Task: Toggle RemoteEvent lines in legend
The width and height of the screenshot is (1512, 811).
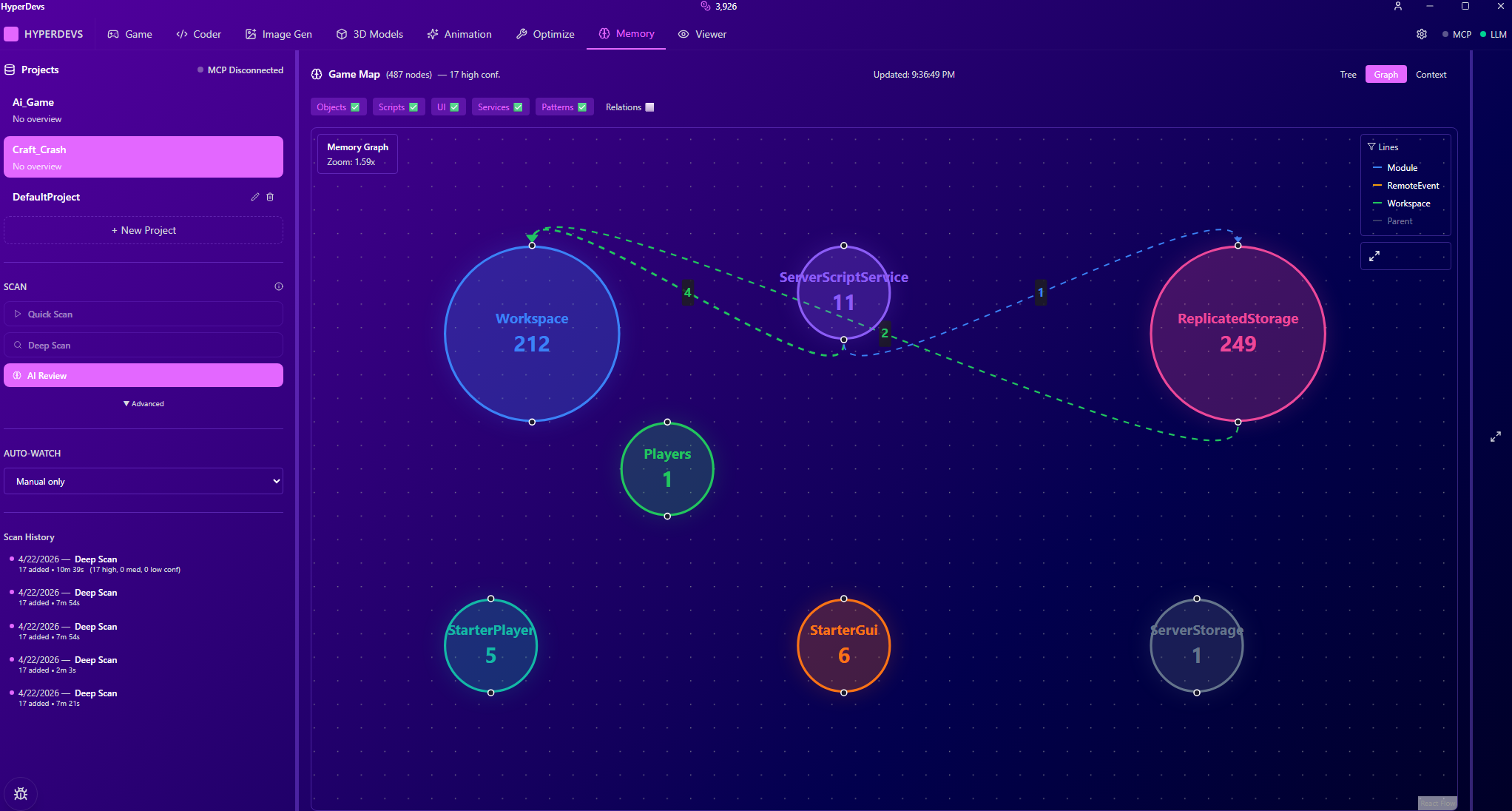Action: click(x=1405, y=186)
